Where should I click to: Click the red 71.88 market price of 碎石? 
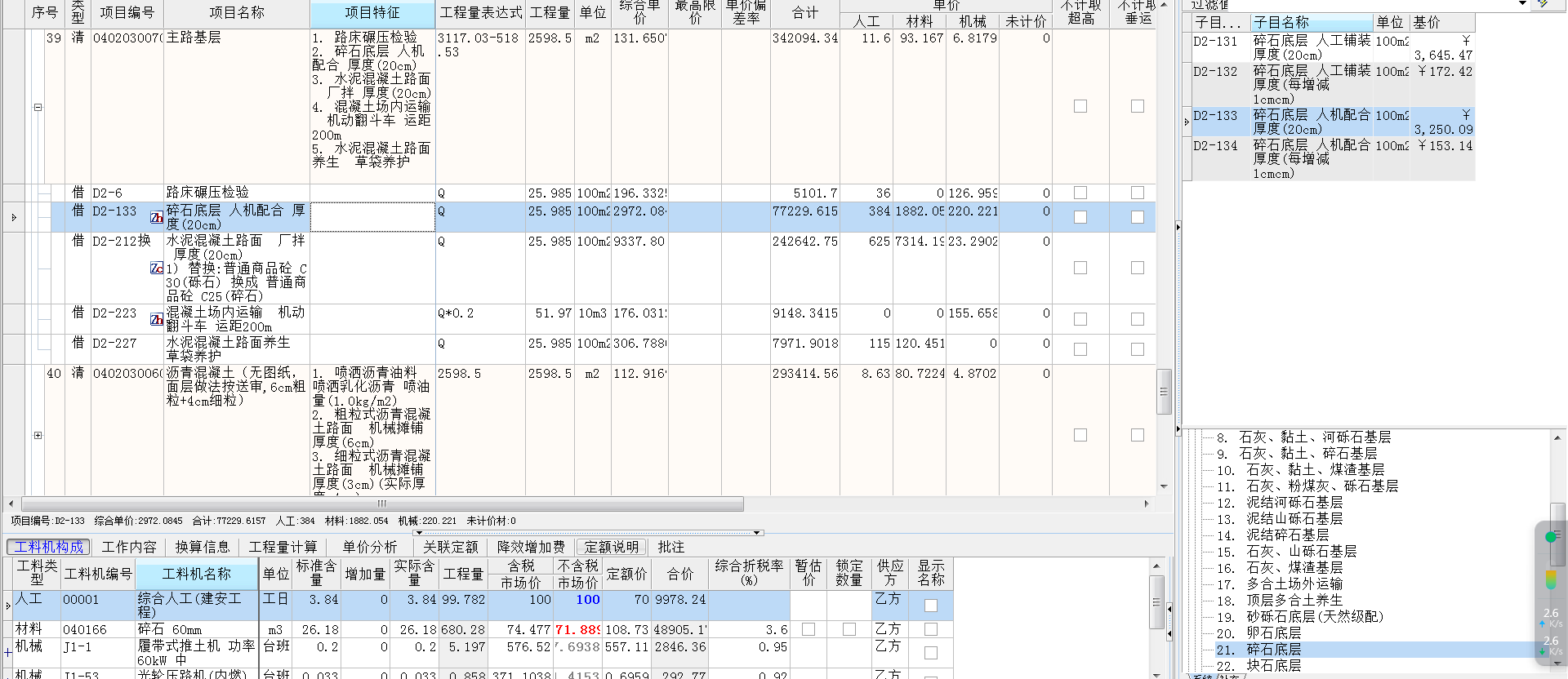click(577, 630)
